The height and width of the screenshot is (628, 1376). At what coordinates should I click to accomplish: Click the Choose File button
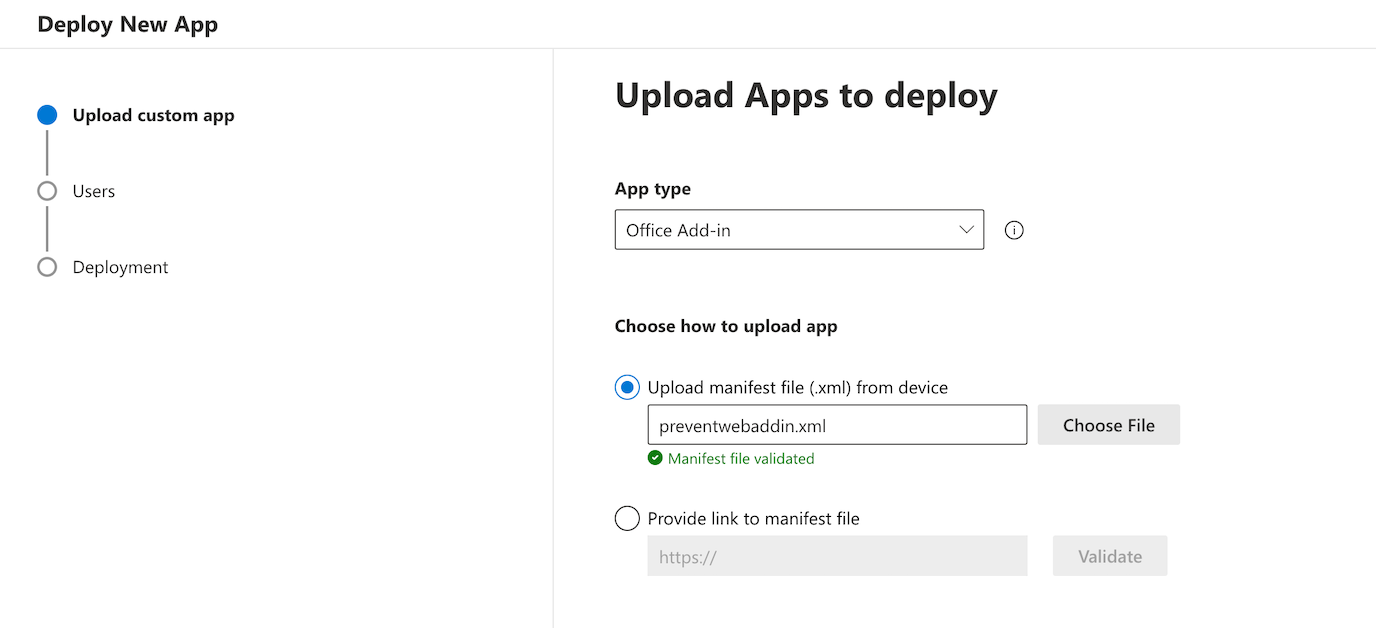click(1108, 424)
